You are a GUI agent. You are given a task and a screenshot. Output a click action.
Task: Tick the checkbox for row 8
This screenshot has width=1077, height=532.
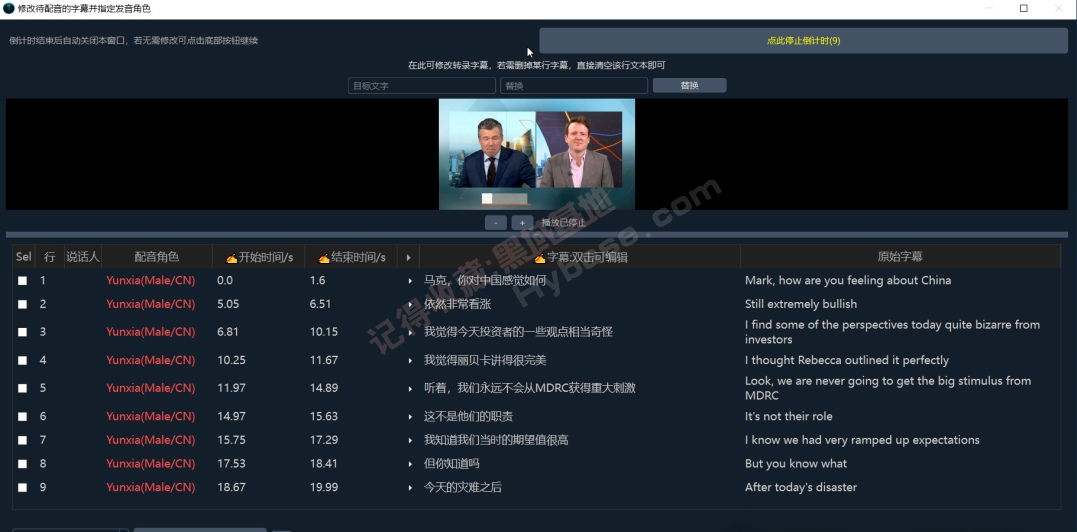pos(23,464)
